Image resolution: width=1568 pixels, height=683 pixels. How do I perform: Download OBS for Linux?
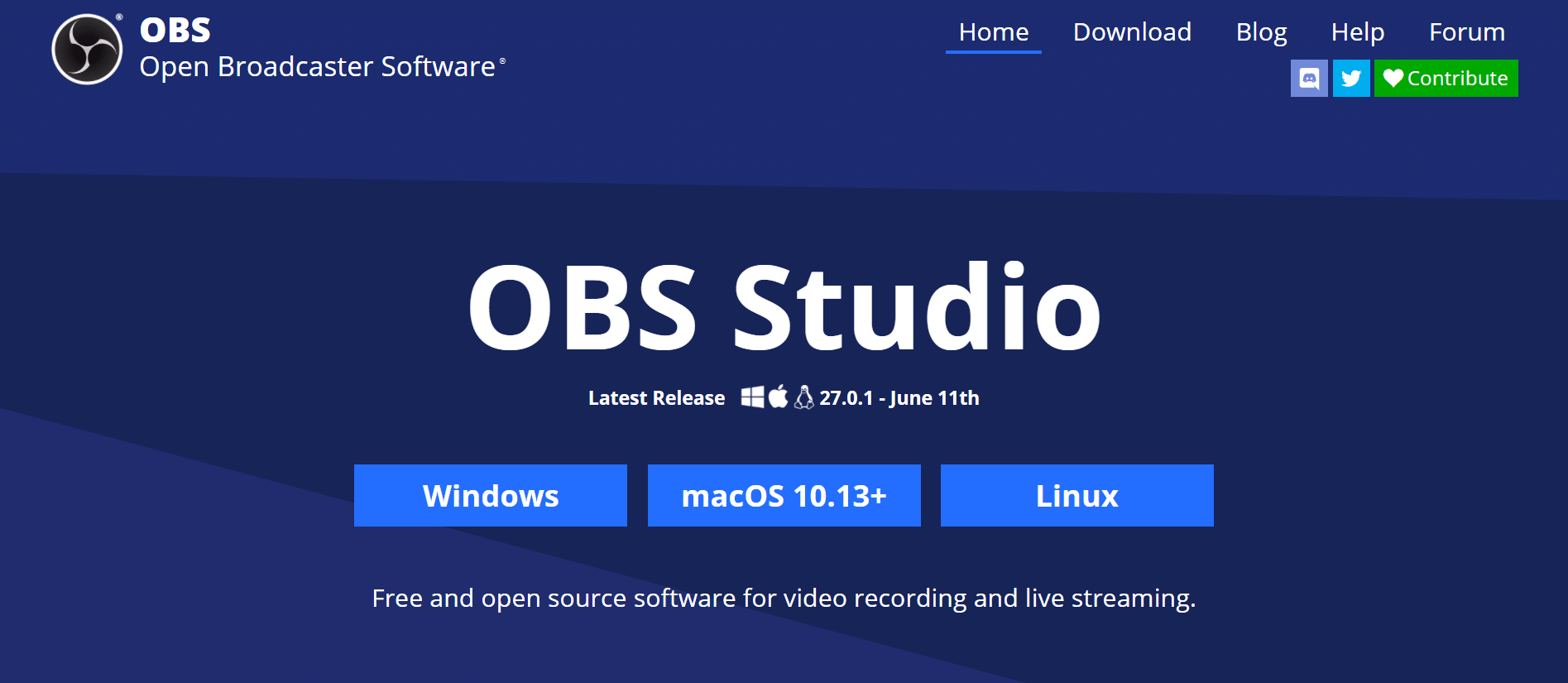(x=1077, y=495)
